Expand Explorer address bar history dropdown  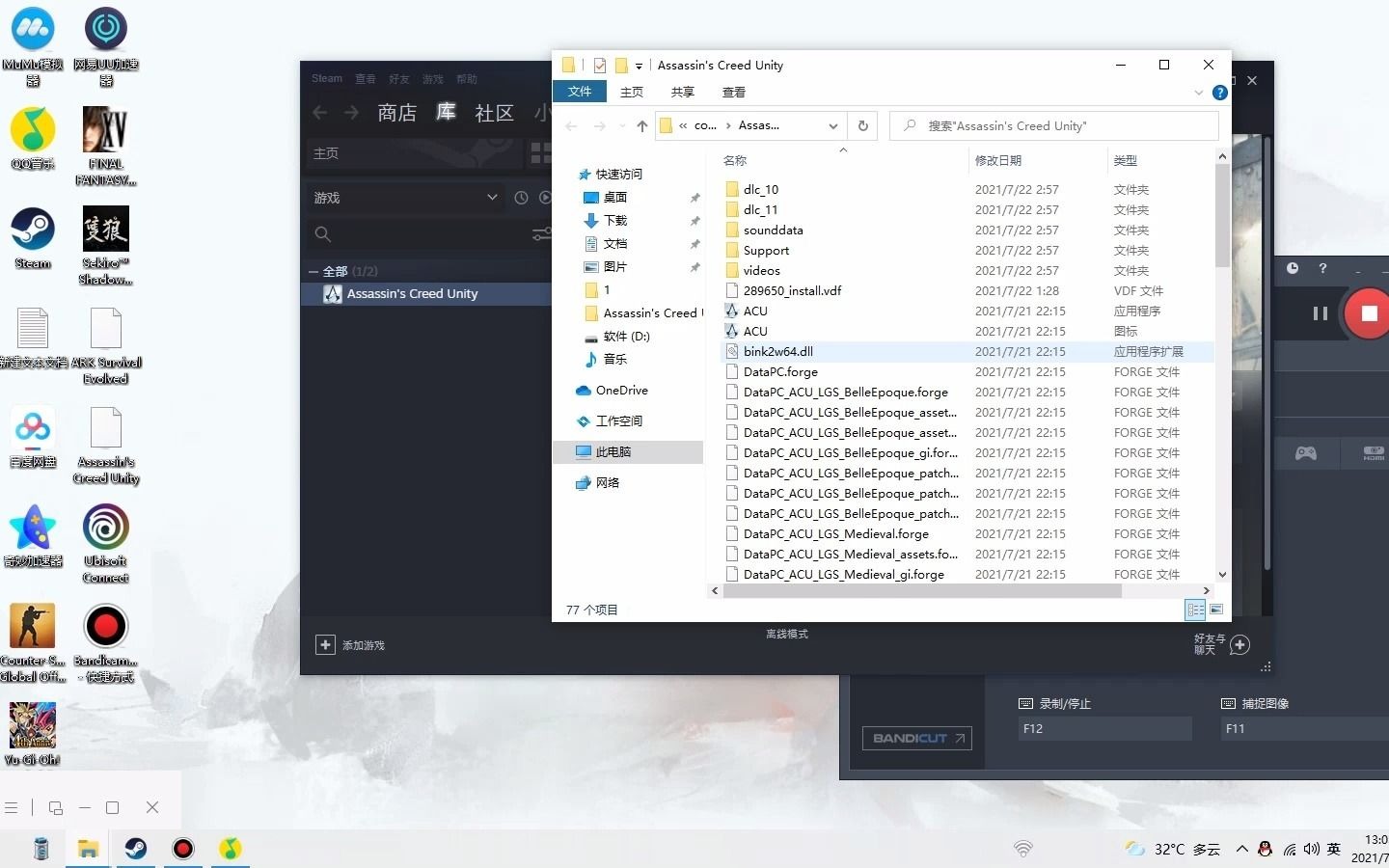832,126
